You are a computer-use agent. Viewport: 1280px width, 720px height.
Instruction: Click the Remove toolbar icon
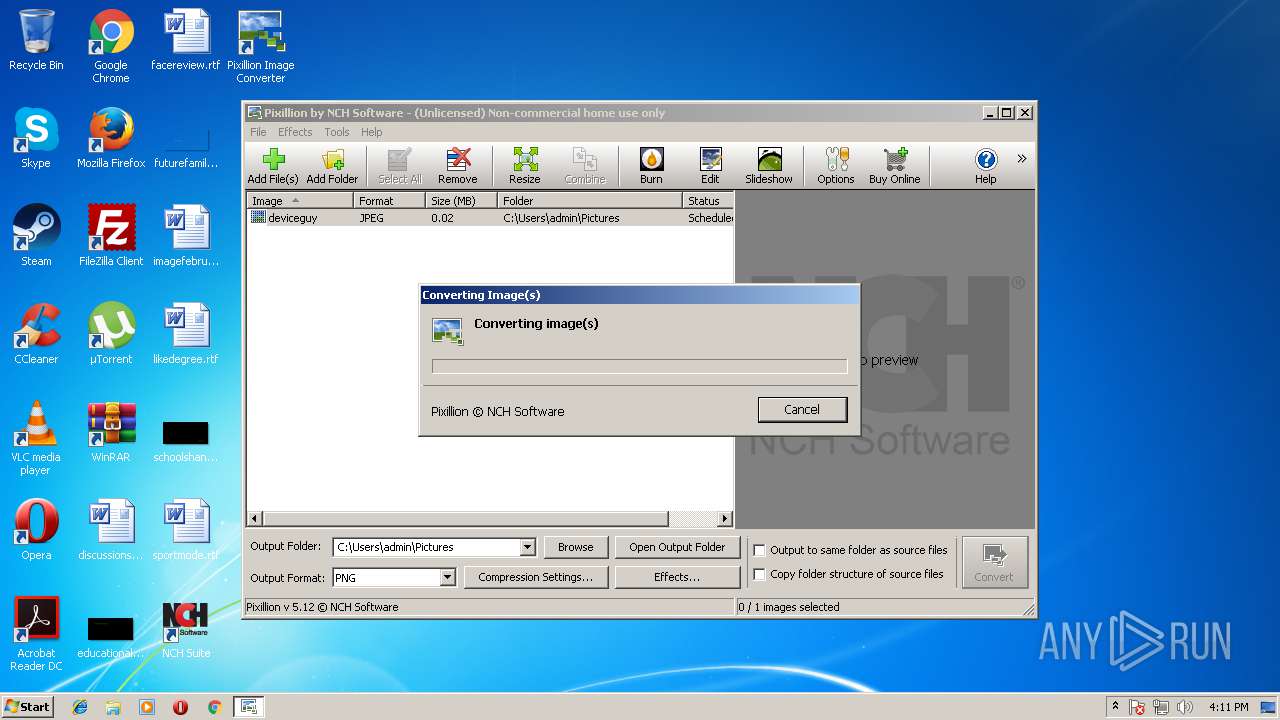458,166
